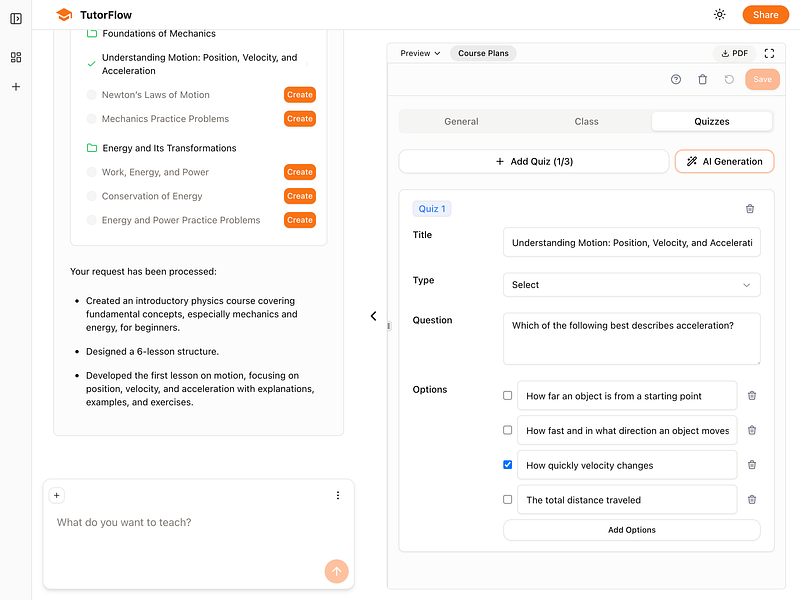This screenshot has width=800, height=600.
Task: Click the undo reset arrow icon
Action: point(729,79)
